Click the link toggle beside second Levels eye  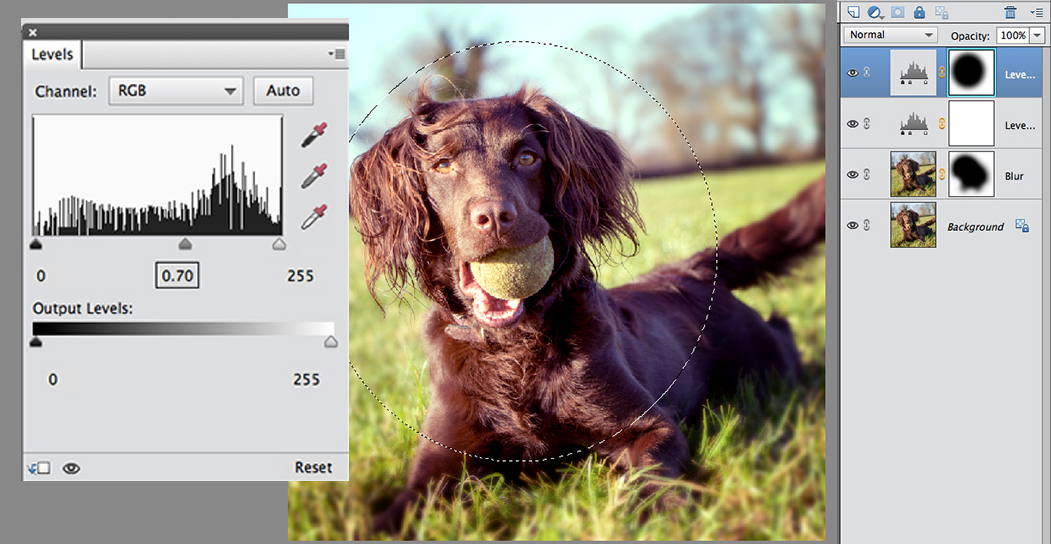click(x=867, y=123)
